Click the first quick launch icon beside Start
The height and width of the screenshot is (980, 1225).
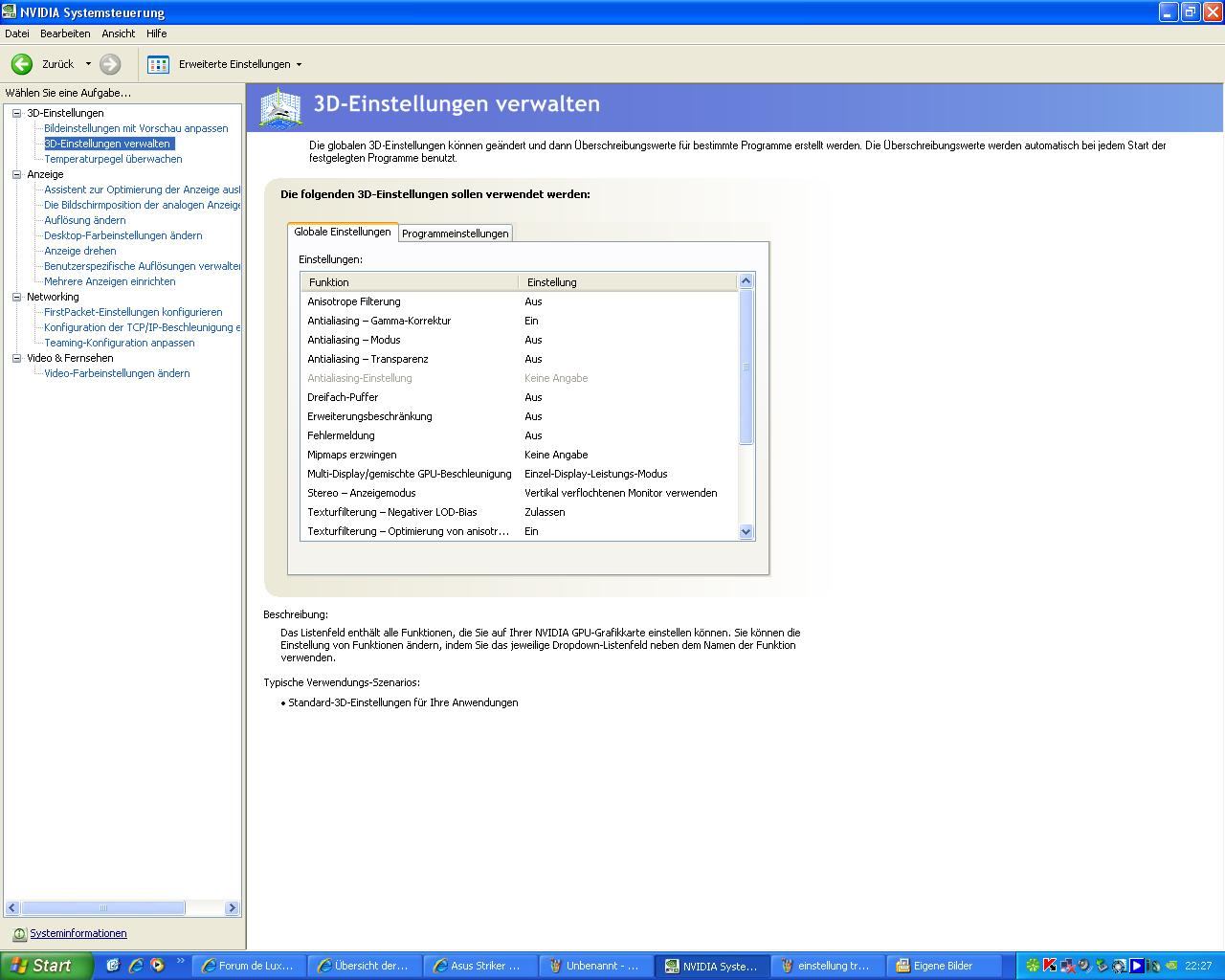click(x=113, y=966)
